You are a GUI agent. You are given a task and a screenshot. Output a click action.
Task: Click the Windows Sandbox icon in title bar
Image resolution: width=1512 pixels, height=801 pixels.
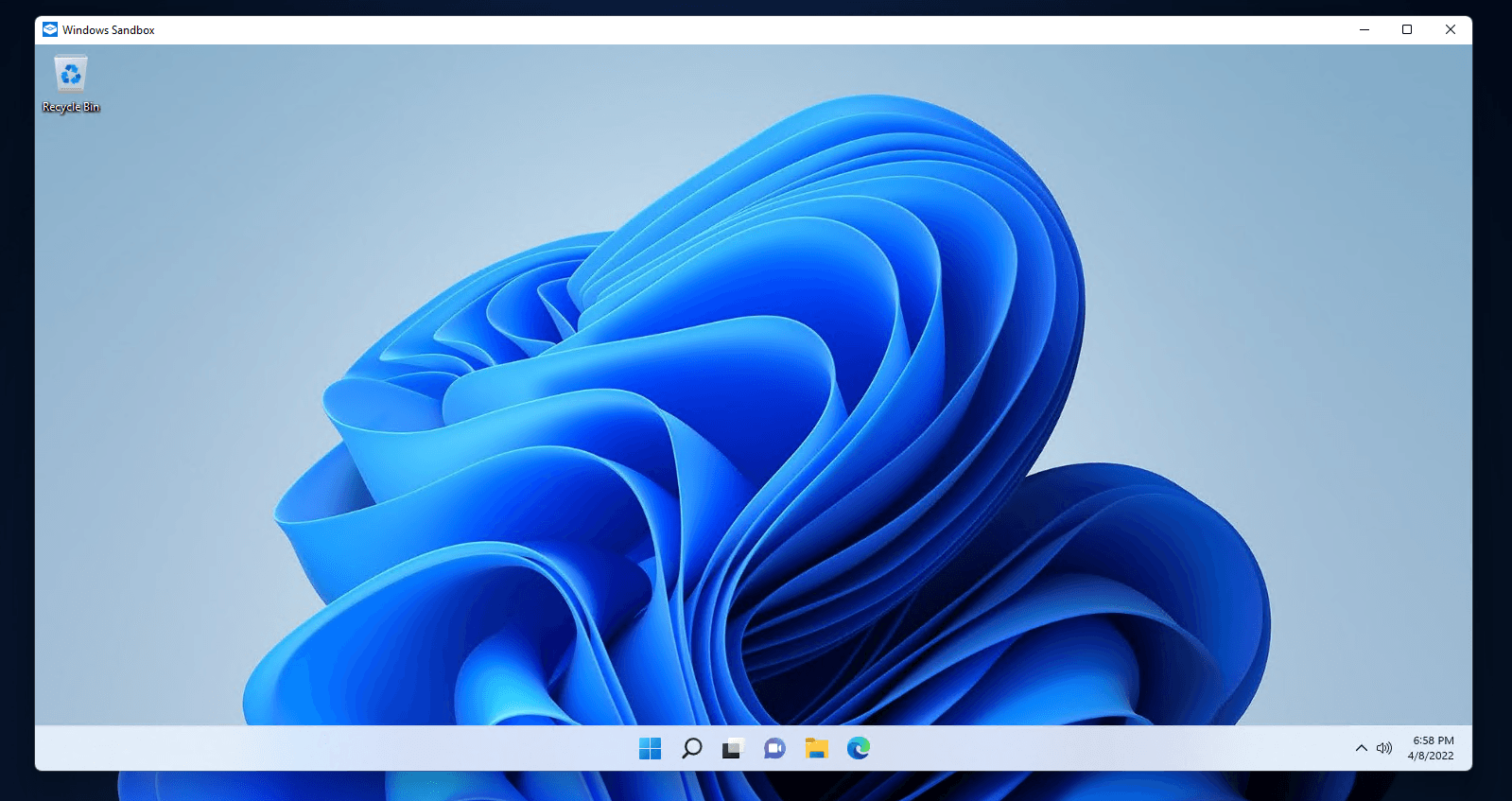point(50,29)
